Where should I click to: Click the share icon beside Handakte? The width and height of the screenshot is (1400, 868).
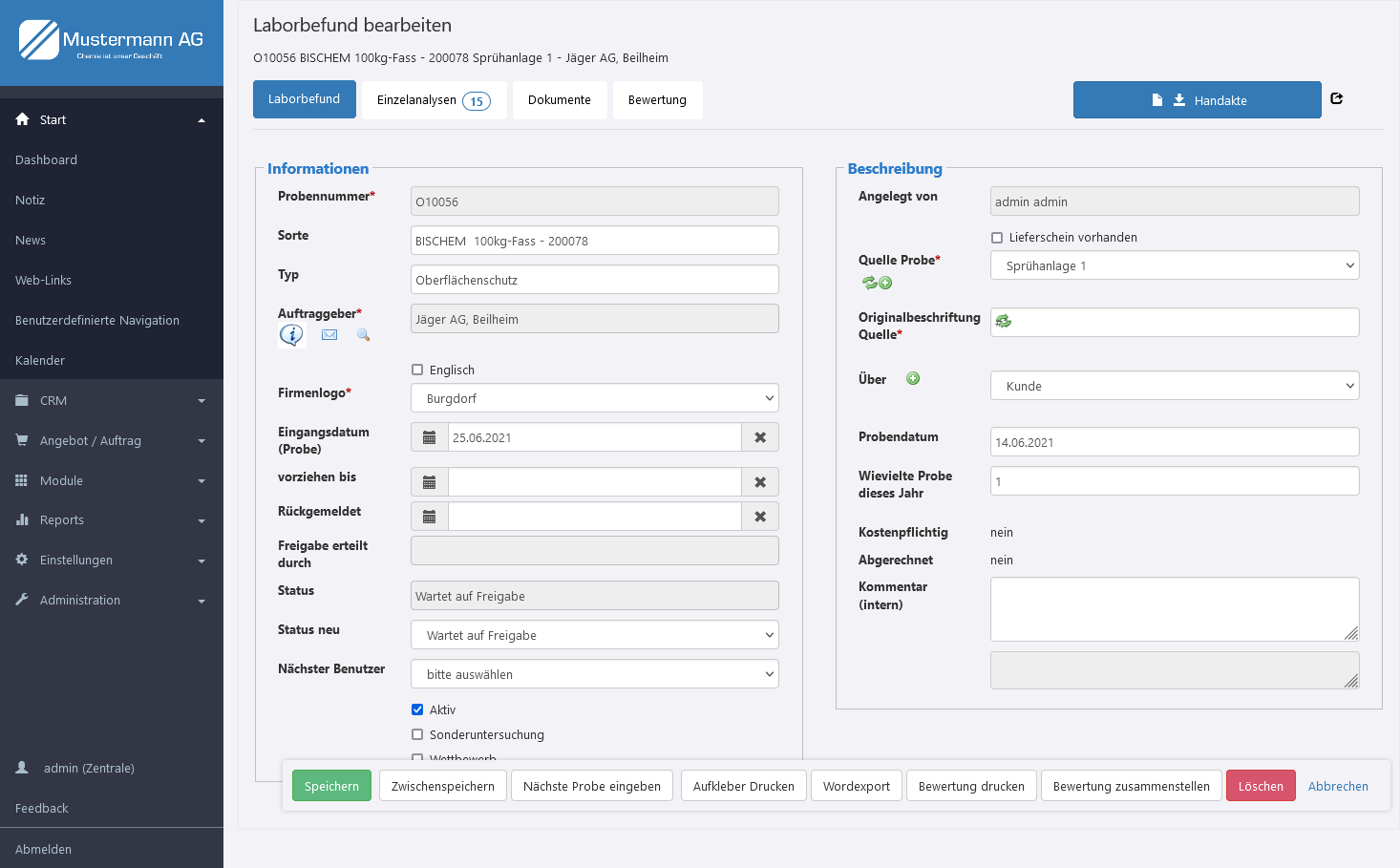[1337, 99]
